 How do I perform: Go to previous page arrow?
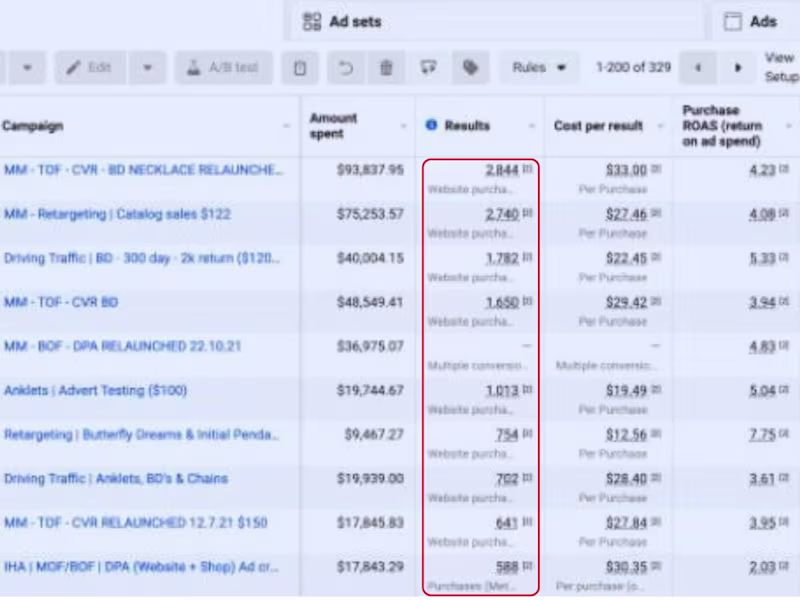(697, 67)
